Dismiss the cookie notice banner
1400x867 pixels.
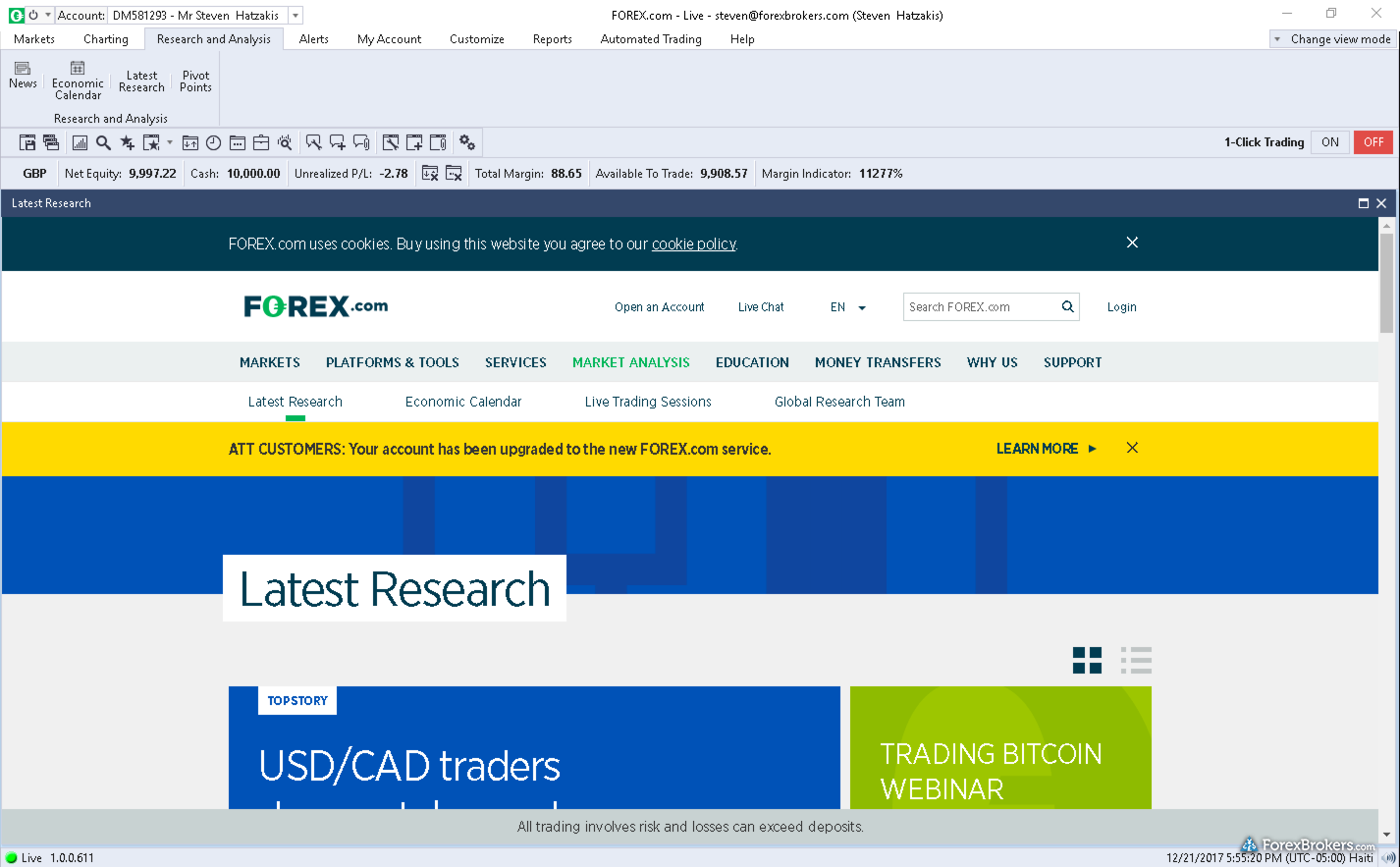coord(1132,243)
